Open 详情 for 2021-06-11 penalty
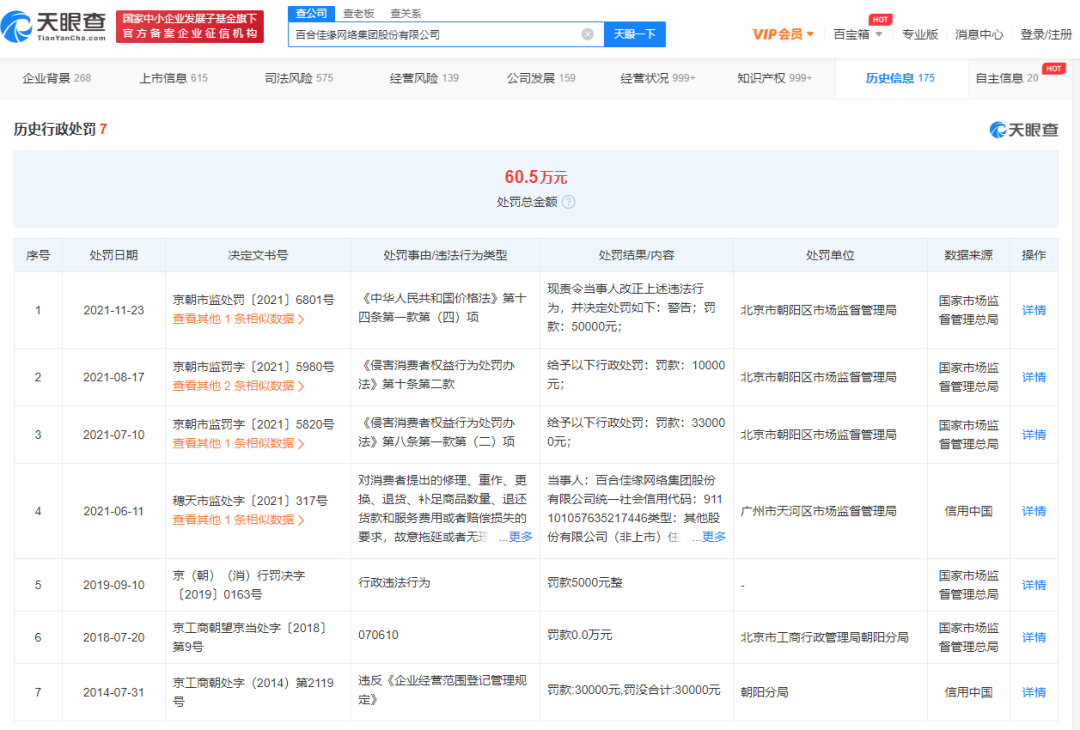 click(1034, 512)
